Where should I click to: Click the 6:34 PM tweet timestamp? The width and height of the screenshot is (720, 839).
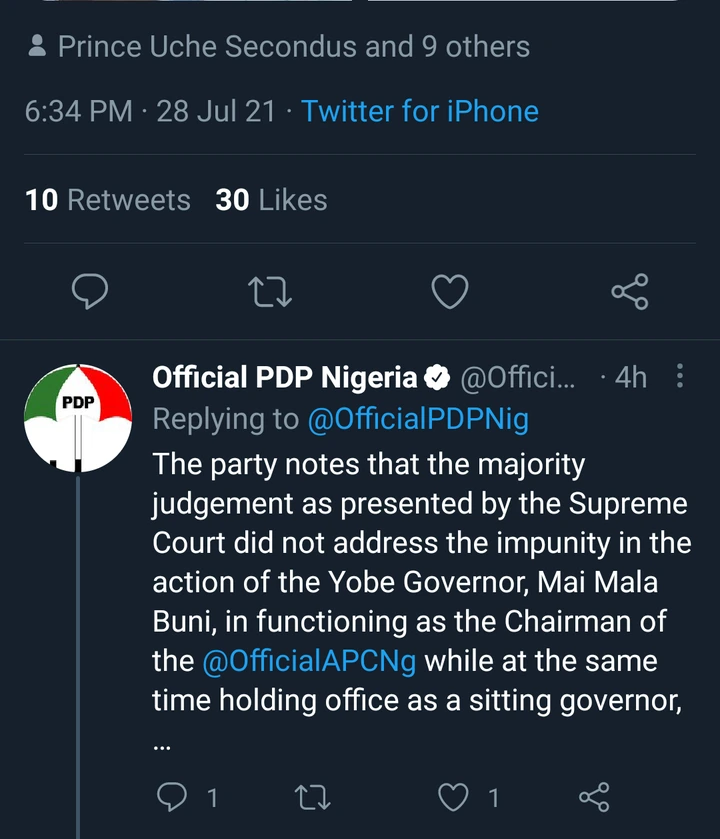[78, 111]
